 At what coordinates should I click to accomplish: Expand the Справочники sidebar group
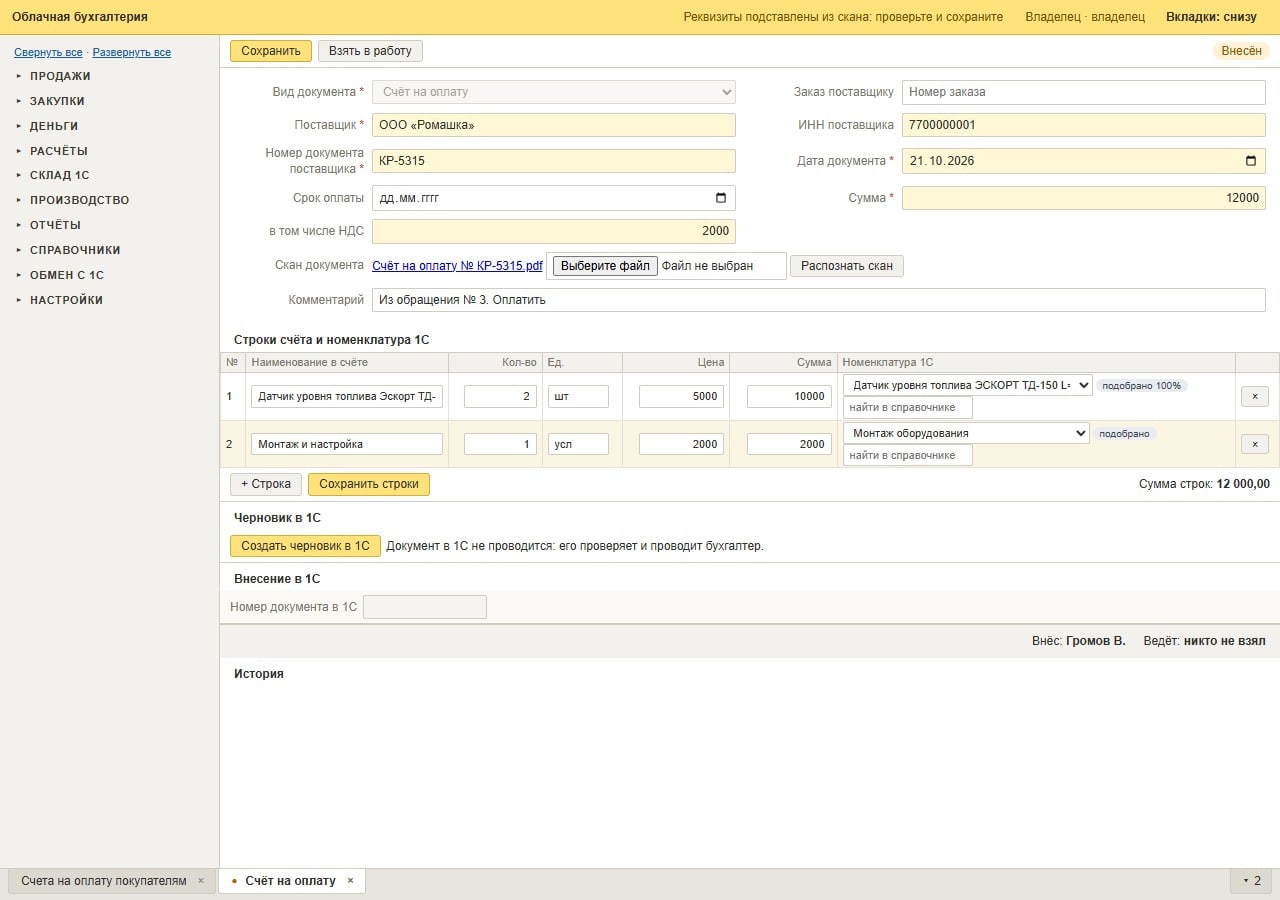click(x=75, y=250)
